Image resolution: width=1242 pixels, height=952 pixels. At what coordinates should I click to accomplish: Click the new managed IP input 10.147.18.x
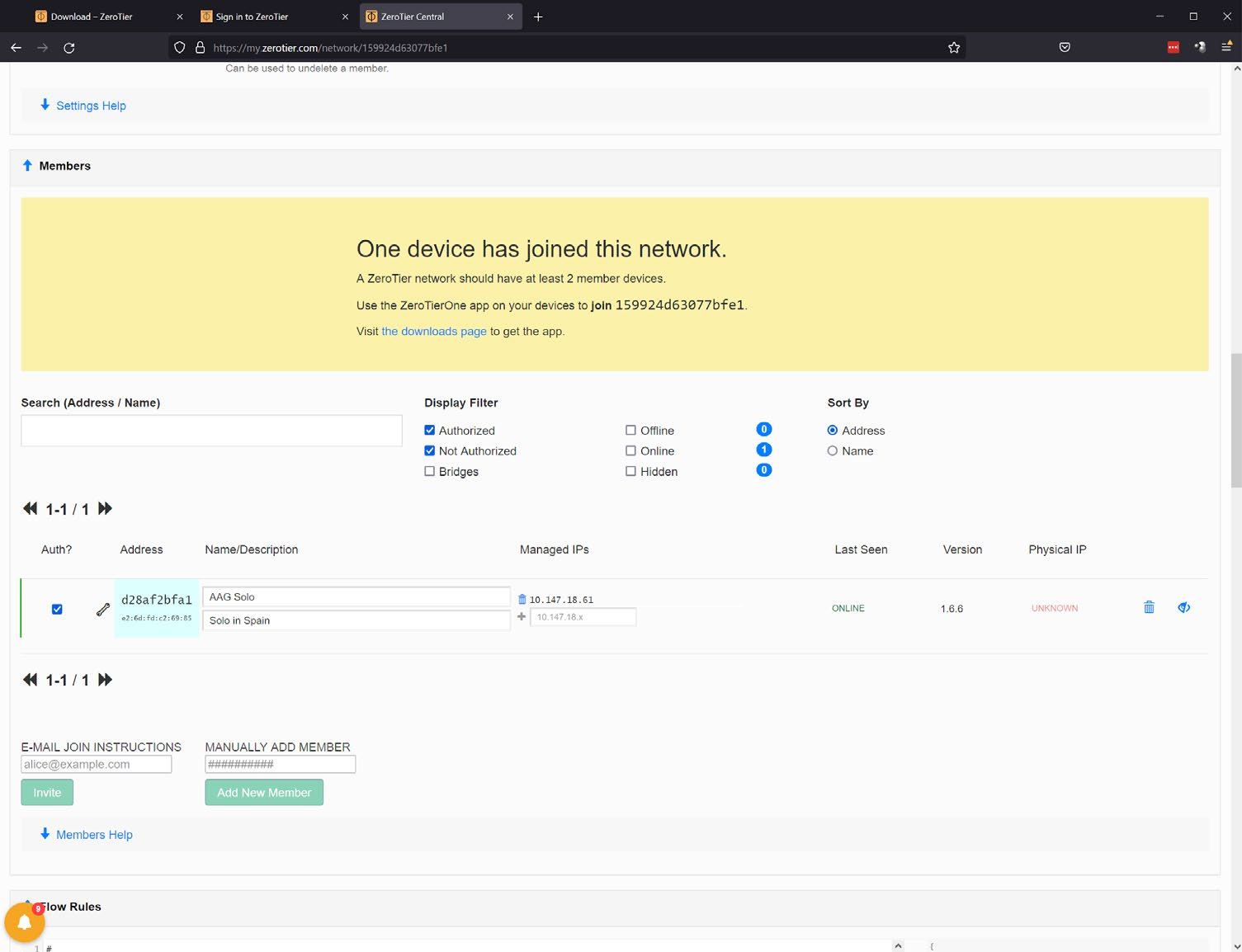click(x=583, y=617)
